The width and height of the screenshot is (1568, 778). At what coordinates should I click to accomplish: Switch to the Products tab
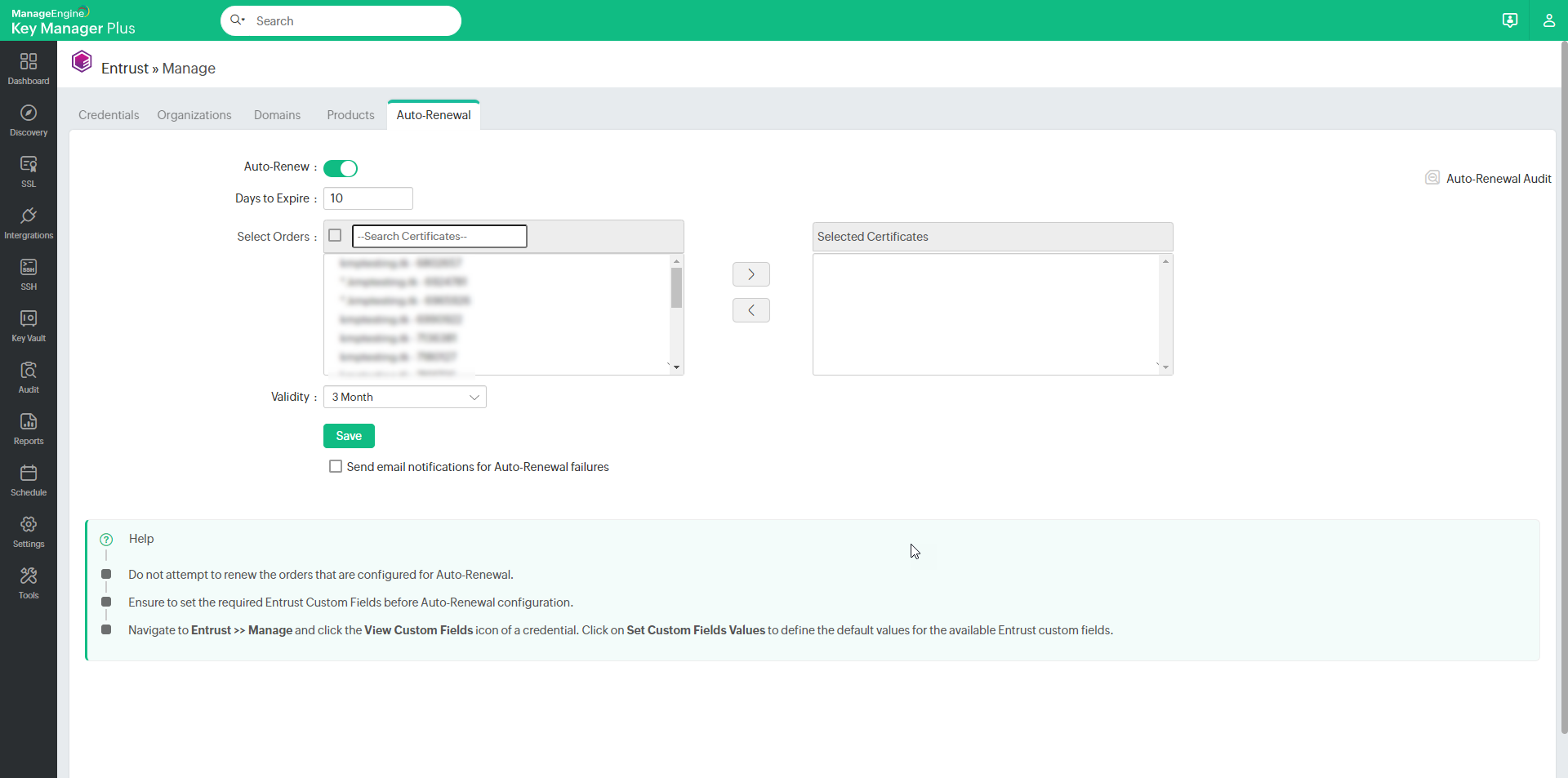(350, 115)
